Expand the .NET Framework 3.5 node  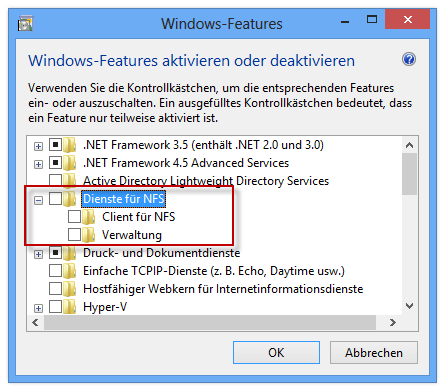point(39,146)
